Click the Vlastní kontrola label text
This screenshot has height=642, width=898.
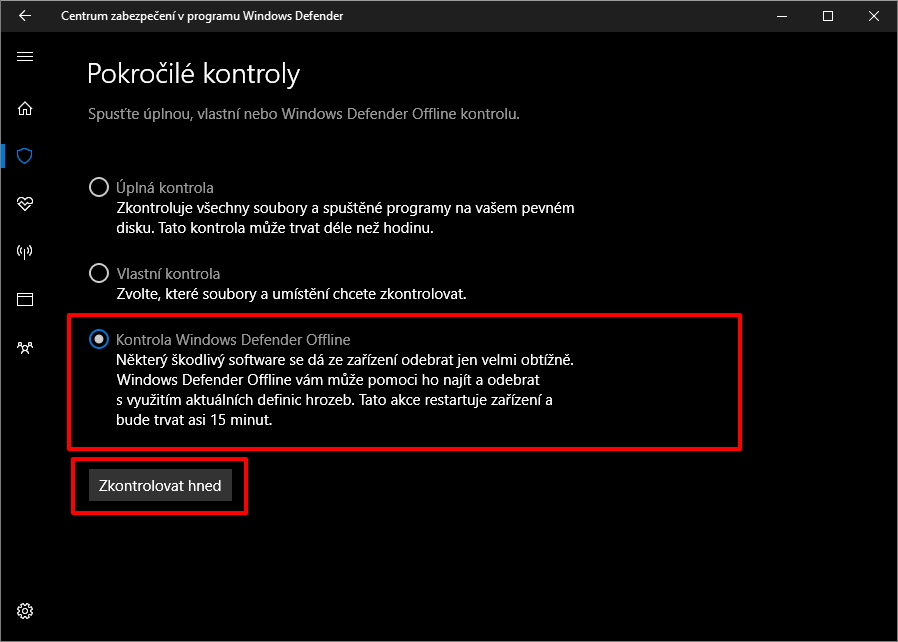coord(168,273)
